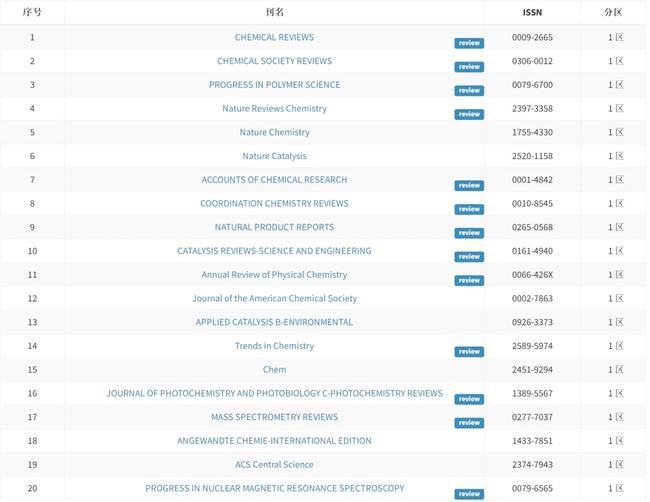Open the Nature Catalysis journal page
Screen dimensions: 650x502
coord(274,156)
